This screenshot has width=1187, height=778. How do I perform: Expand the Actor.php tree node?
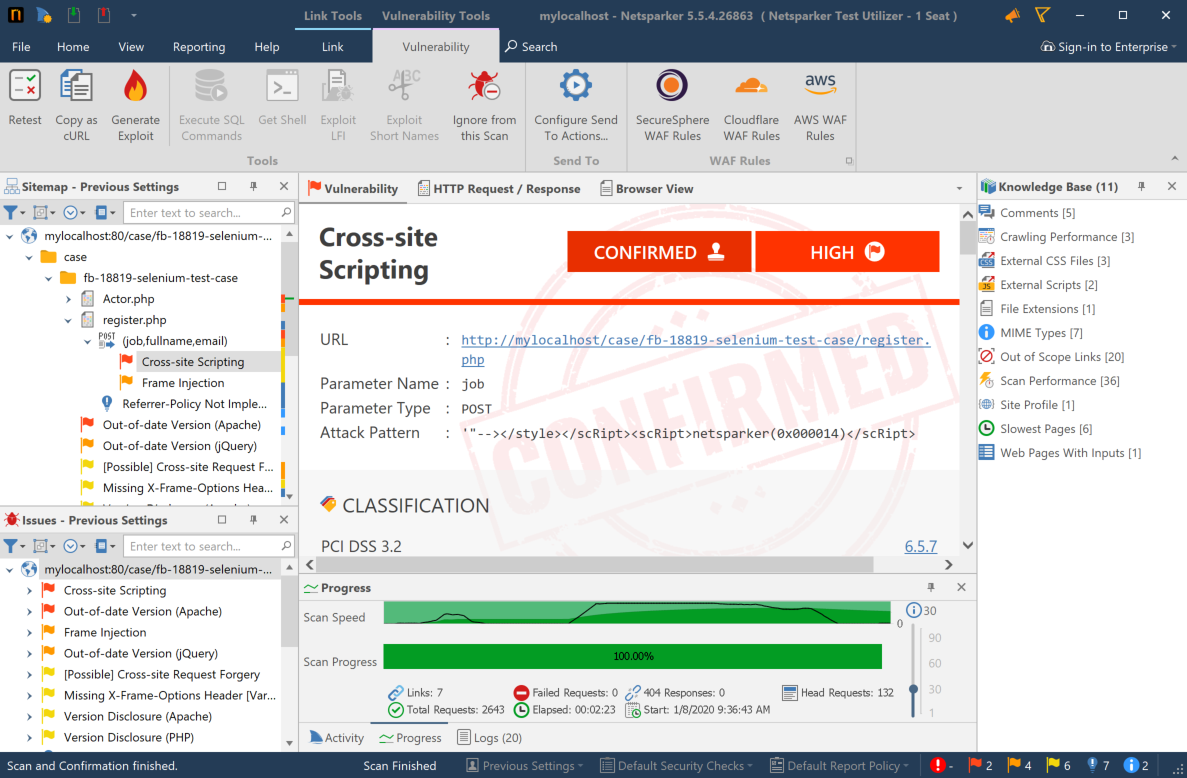tap(69, 298)
